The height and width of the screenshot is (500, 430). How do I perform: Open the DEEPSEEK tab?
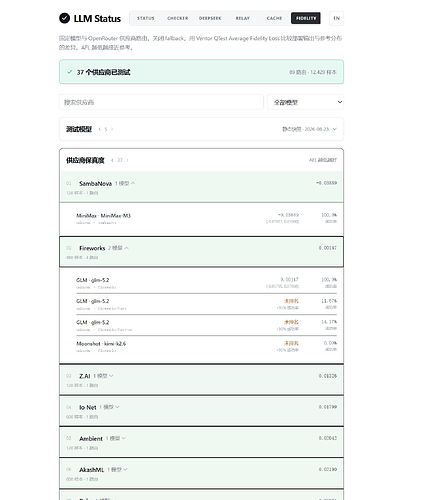[210, 18]
